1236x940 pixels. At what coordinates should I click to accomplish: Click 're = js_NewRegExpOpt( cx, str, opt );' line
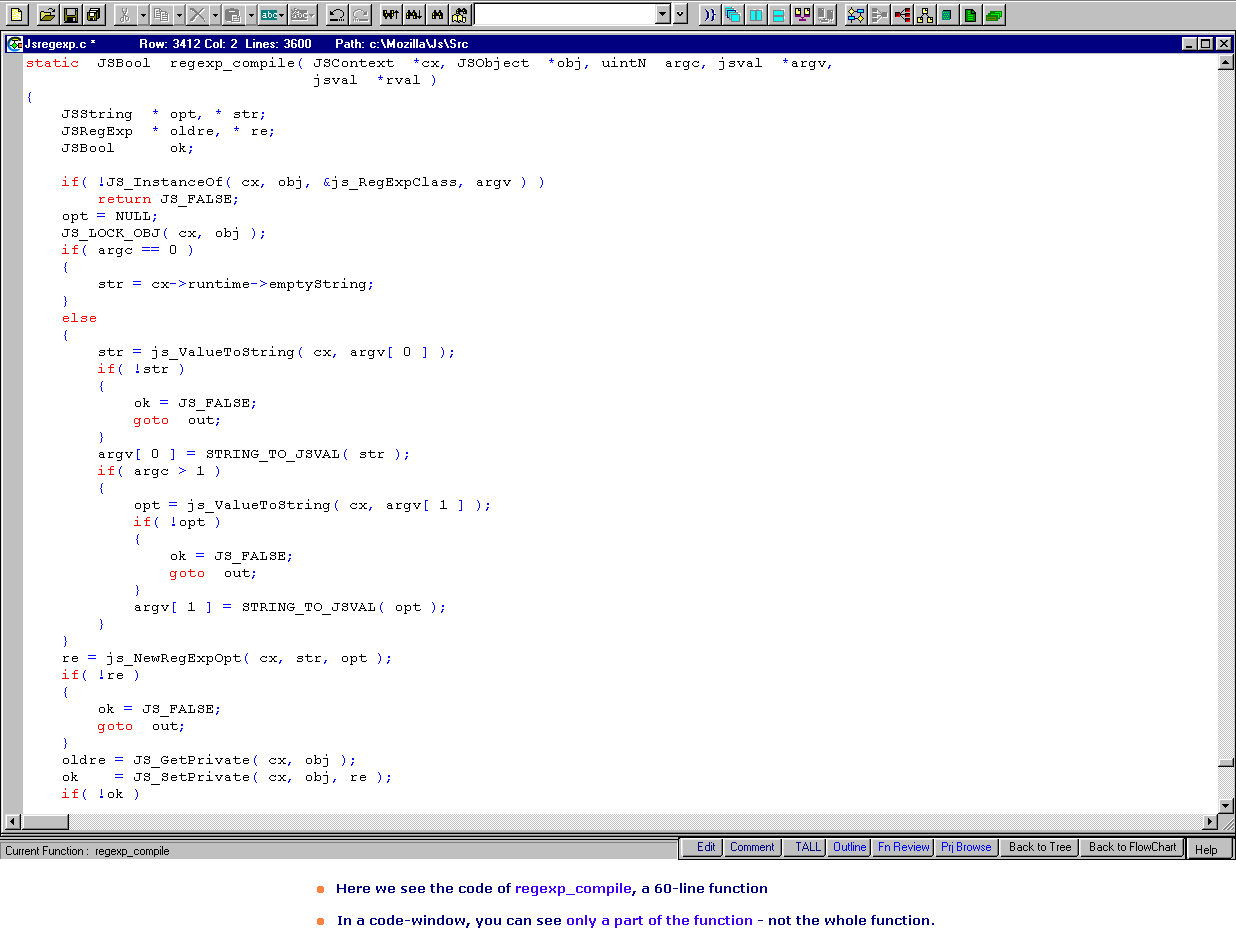coord(227,658)
